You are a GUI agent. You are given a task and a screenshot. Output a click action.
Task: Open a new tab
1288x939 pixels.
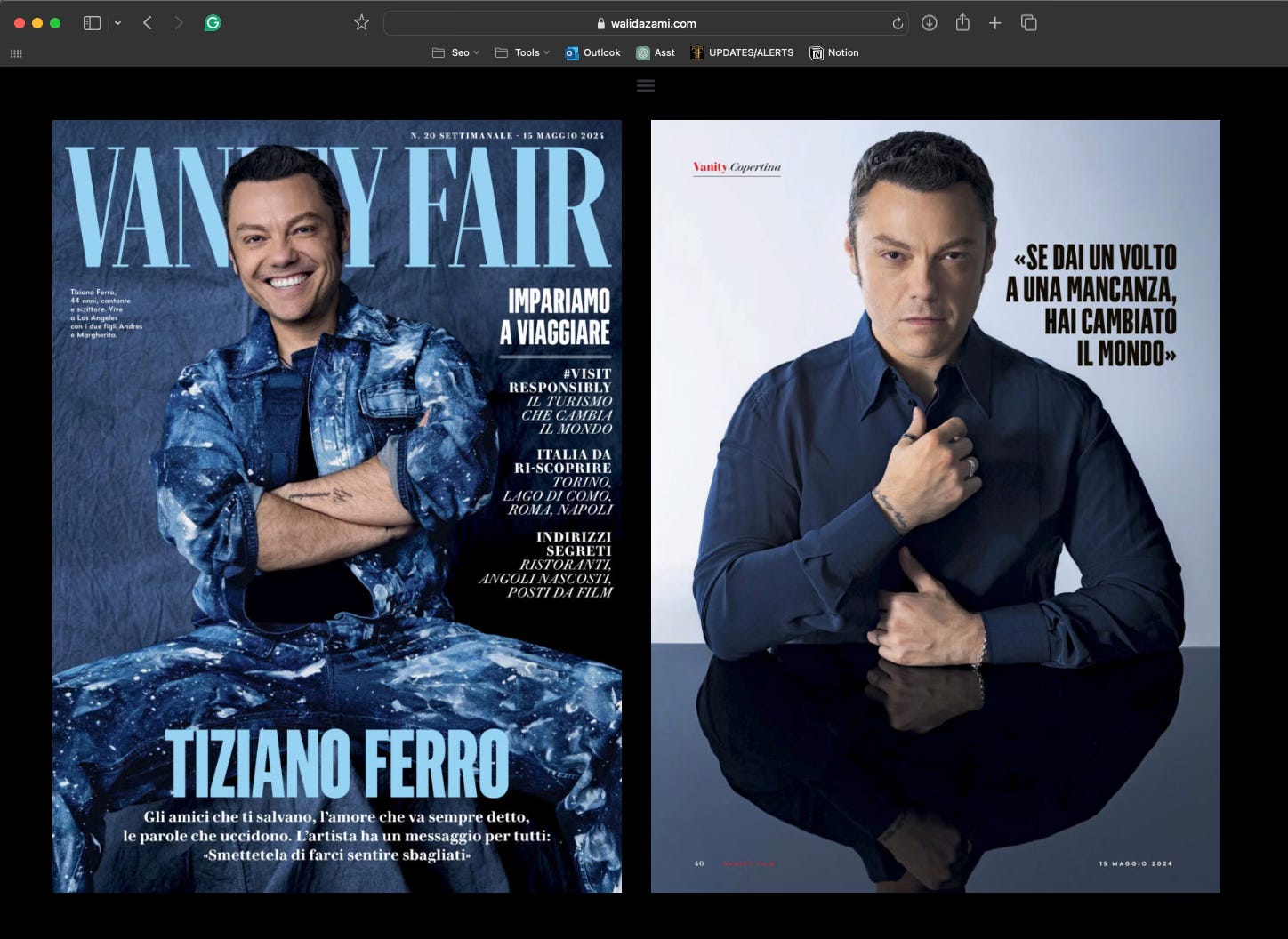click(x=995, y=23)
